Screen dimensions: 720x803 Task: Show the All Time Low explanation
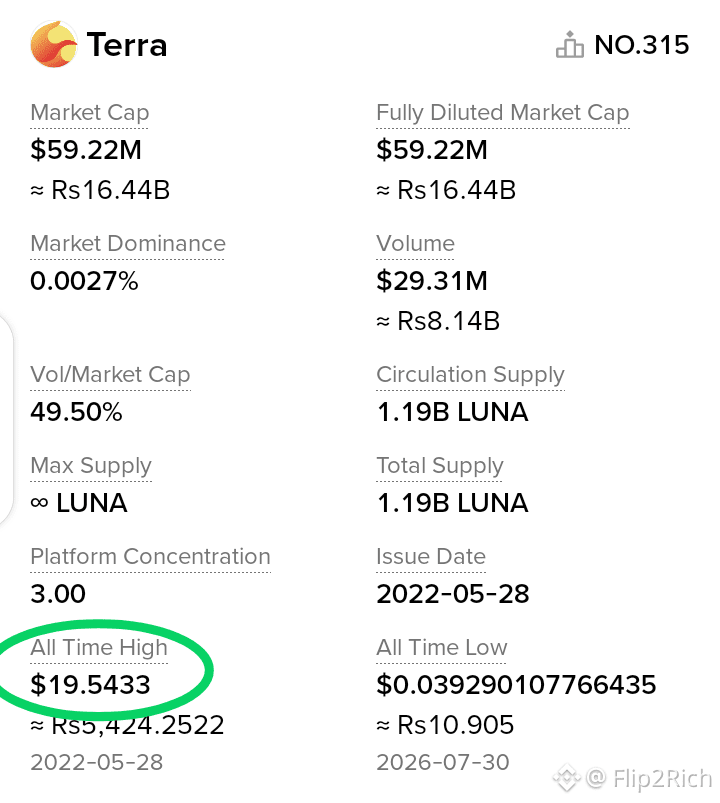[441, 647]
